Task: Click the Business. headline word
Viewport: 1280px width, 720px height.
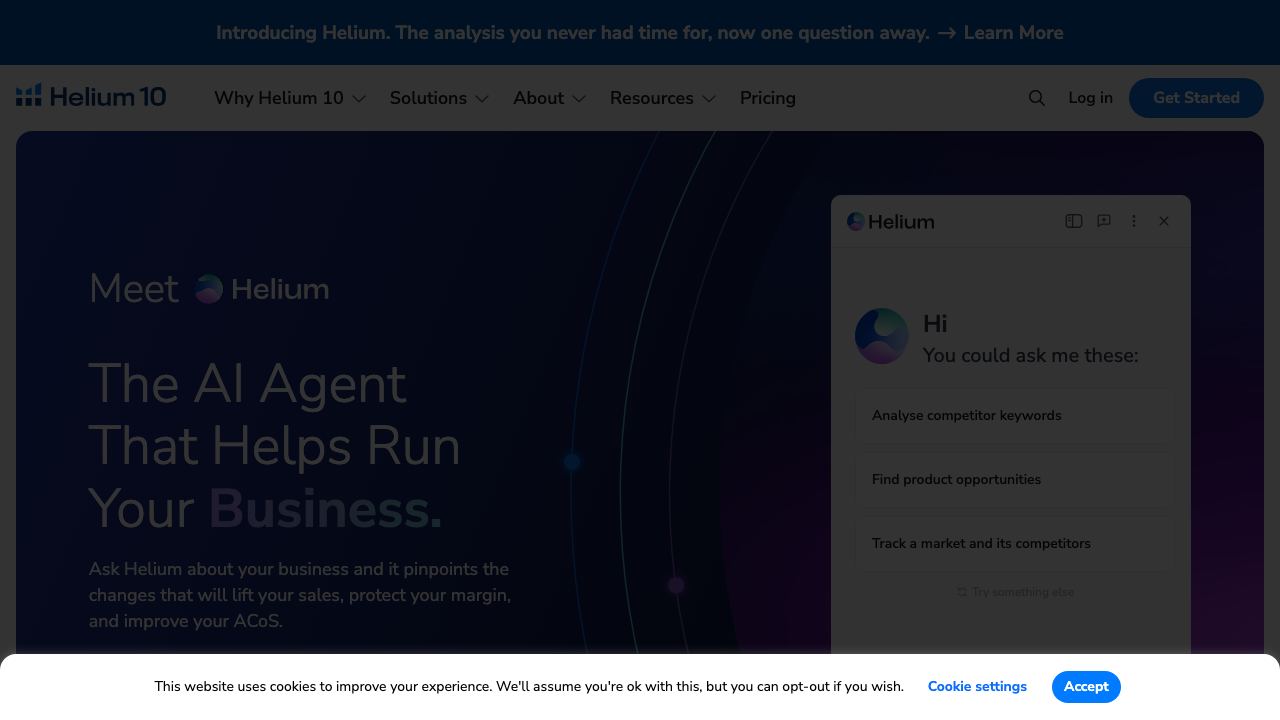Action: click(325, 509)
